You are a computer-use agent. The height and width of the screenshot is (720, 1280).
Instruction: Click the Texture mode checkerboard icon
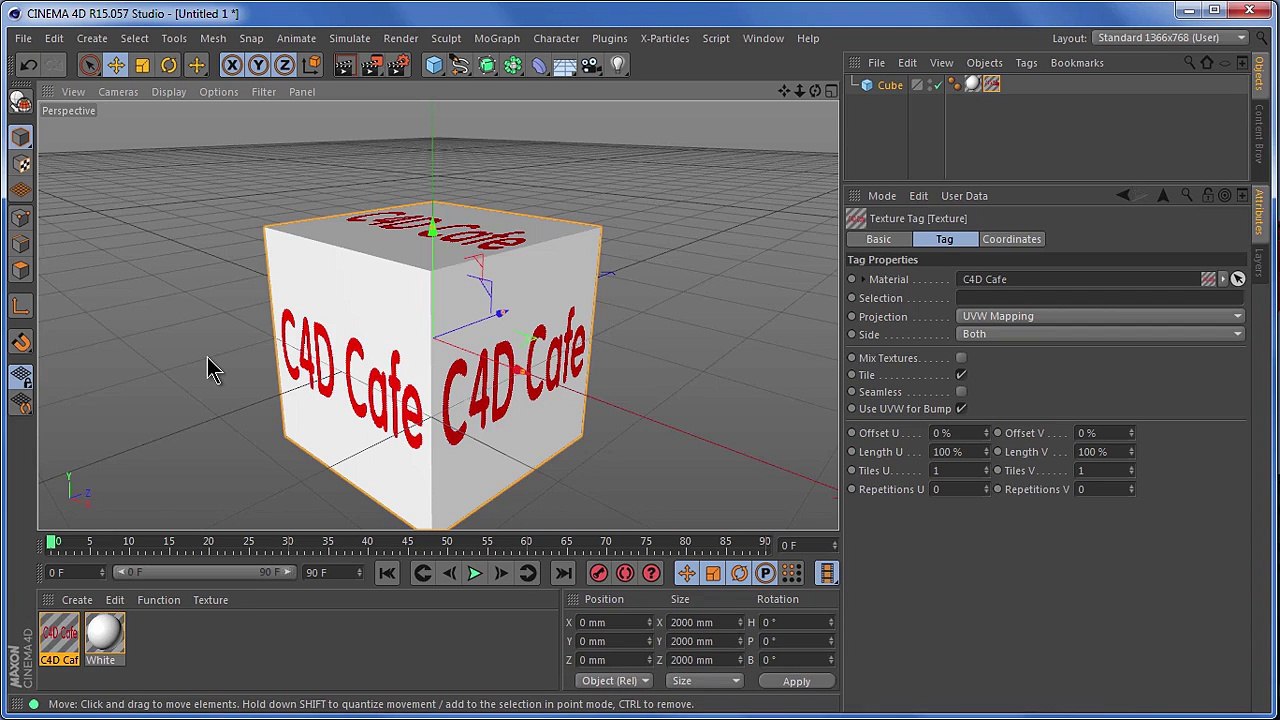(21, 164)
